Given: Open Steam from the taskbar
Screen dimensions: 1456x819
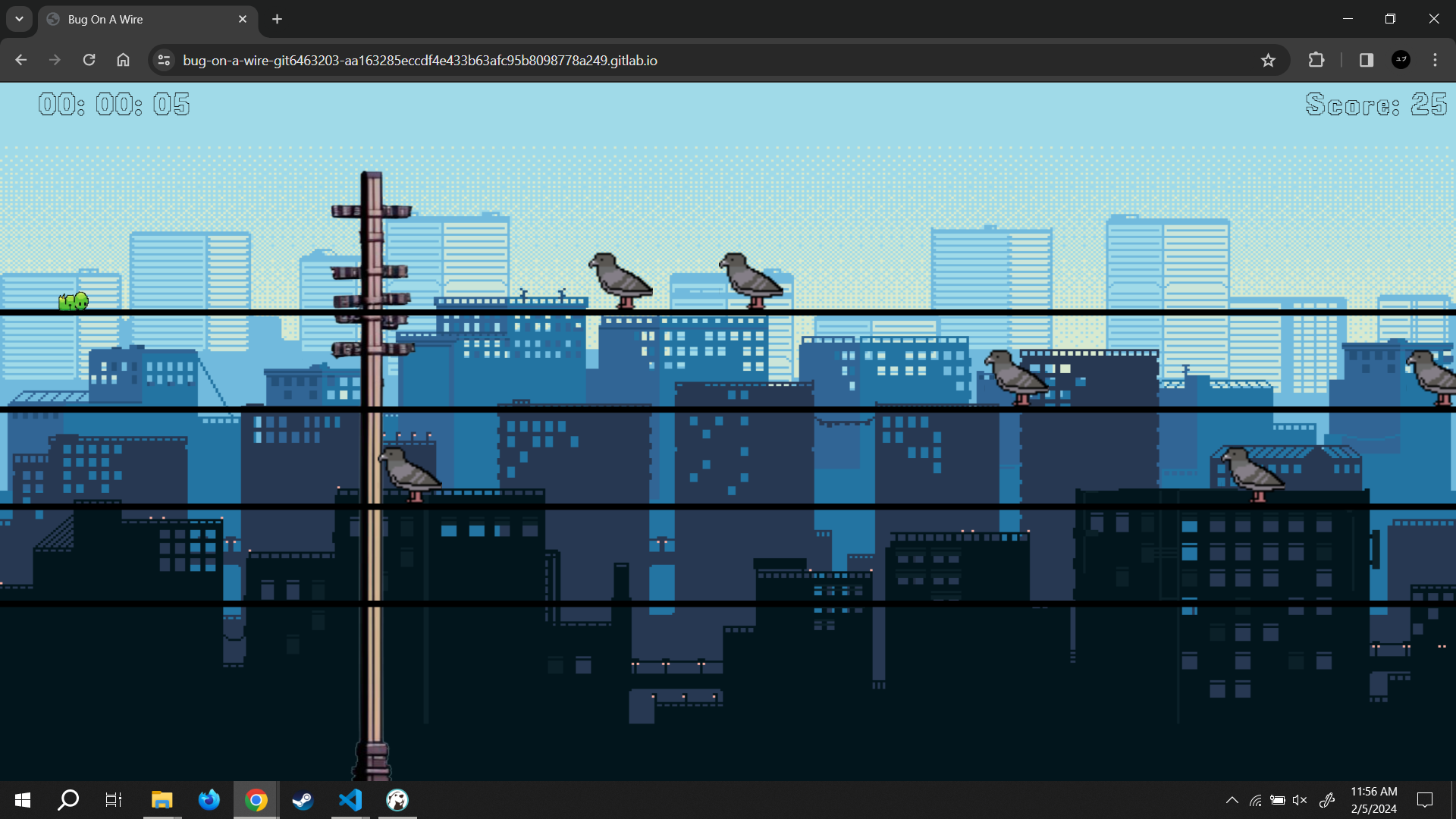Looking at the screenshot, I should (303, 800).
